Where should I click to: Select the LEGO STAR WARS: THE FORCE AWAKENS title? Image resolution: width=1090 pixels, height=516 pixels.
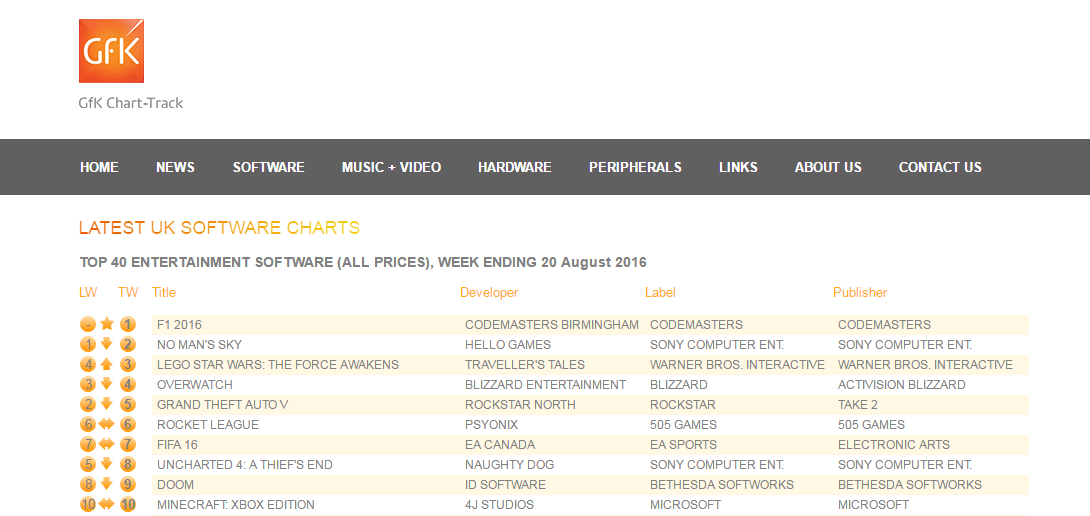pyautogui.click(x=278, y=364)
